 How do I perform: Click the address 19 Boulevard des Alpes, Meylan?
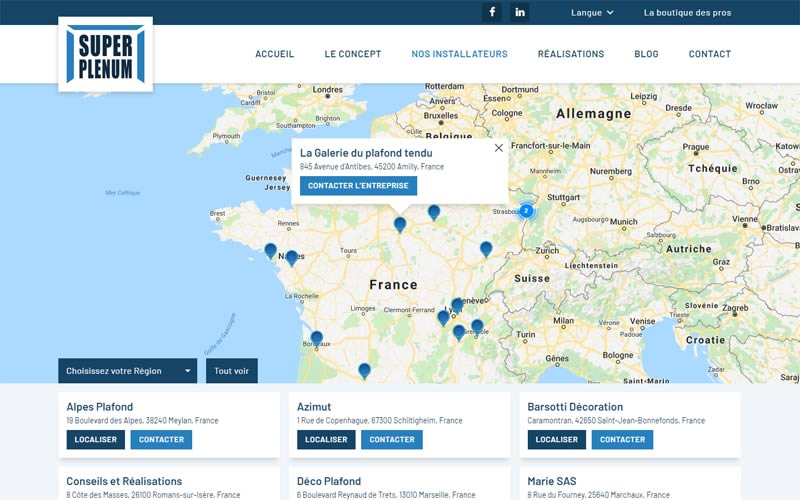pos(142,420)
